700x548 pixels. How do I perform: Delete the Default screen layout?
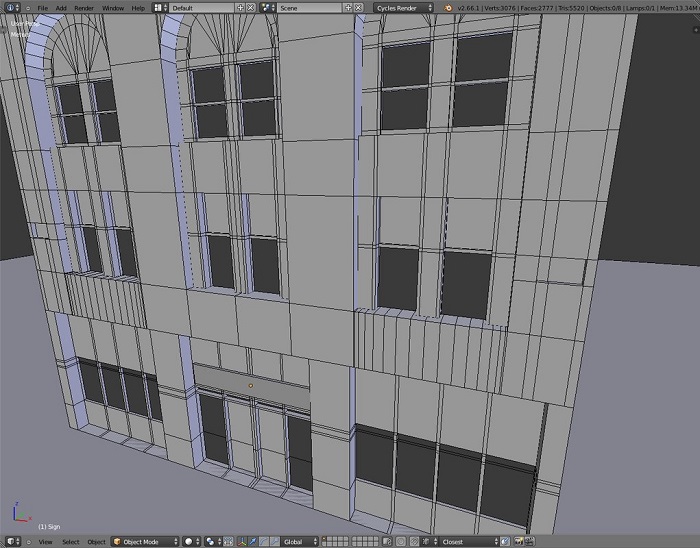251,8
